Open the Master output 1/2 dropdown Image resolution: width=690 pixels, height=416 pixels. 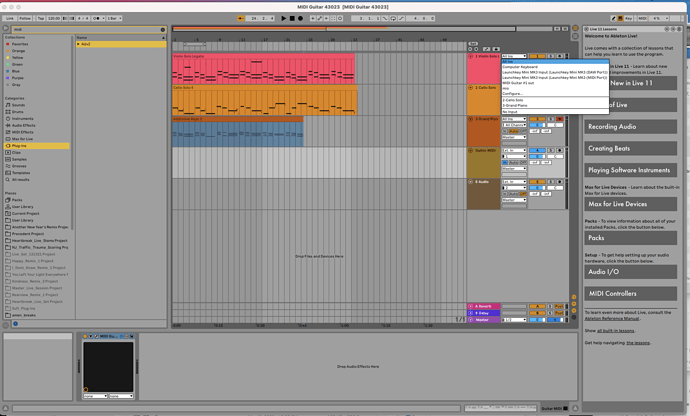[514, 320]
